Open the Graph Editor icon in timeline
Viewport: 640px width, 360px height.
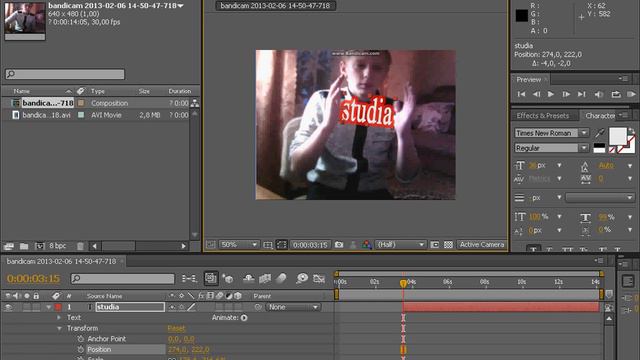click(x=319, y=278)
